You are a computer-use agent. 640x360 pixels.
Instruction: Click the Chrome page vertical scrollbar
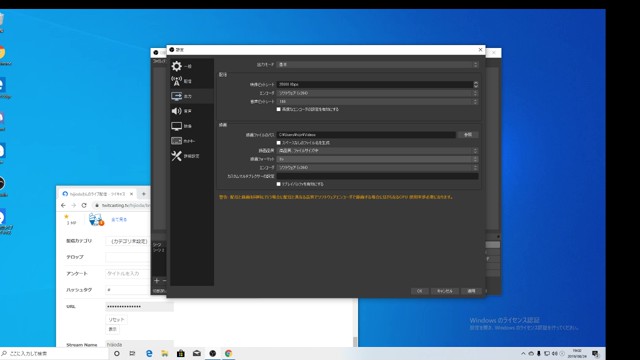[x=355, y=341]
